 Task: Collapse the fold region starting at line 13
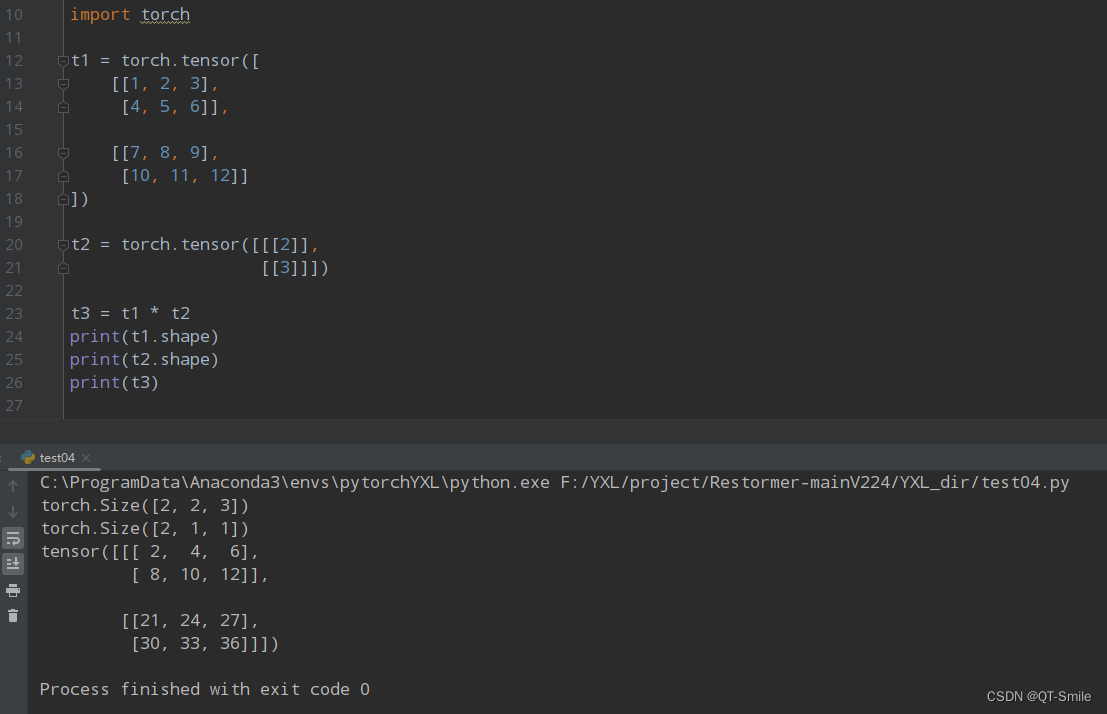[x=63, y=83]
